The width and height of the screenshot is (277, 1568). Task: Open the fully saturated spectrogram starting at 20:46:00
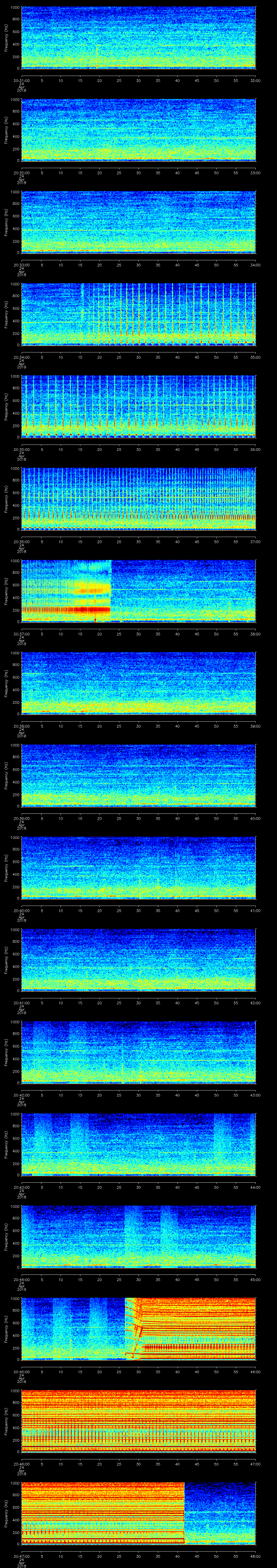(x=138, y=1421)
